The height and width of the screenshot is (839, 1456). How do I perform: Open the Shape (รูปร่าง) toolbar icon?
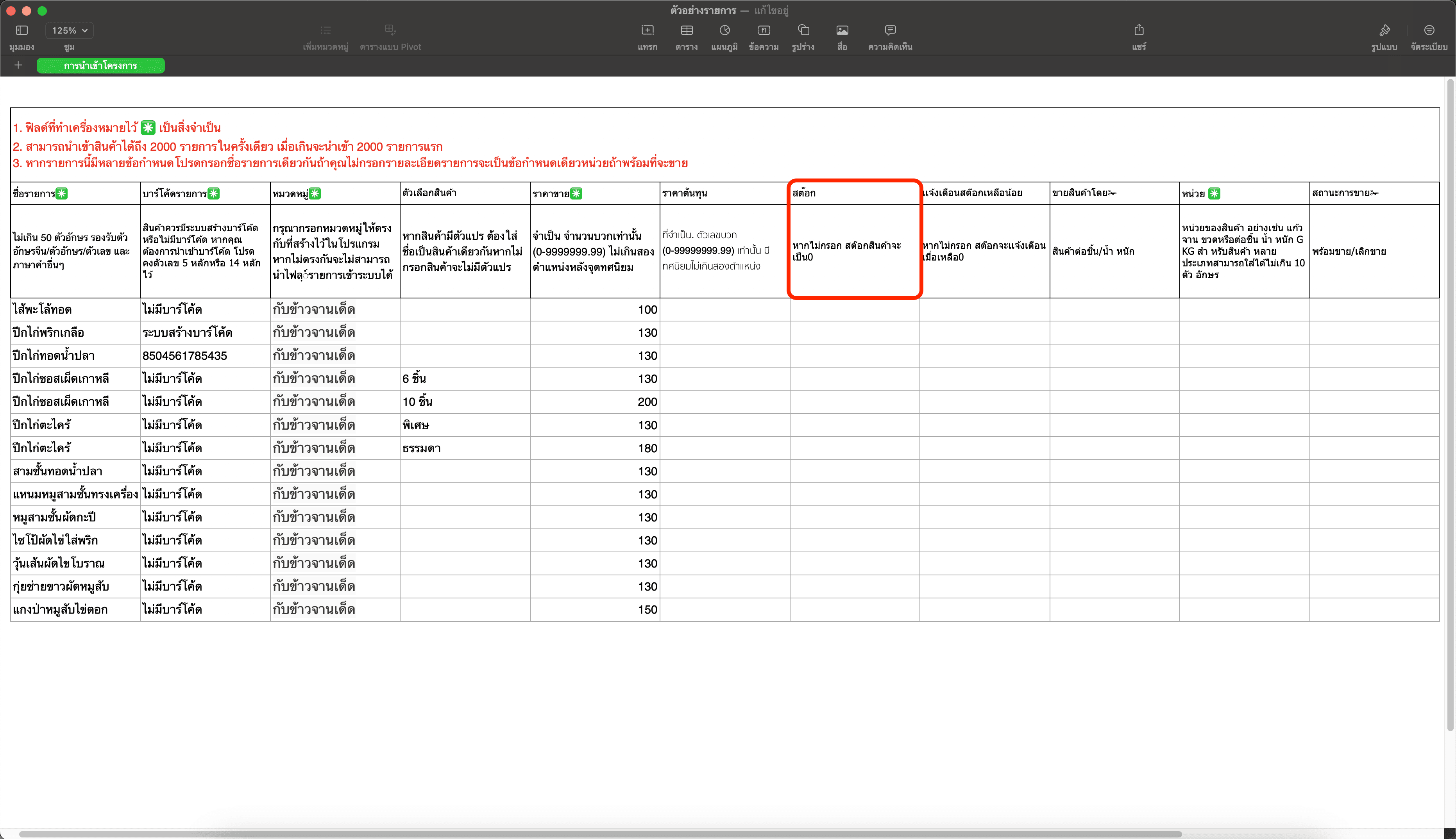pyautogui.click(x=803, y=30)
